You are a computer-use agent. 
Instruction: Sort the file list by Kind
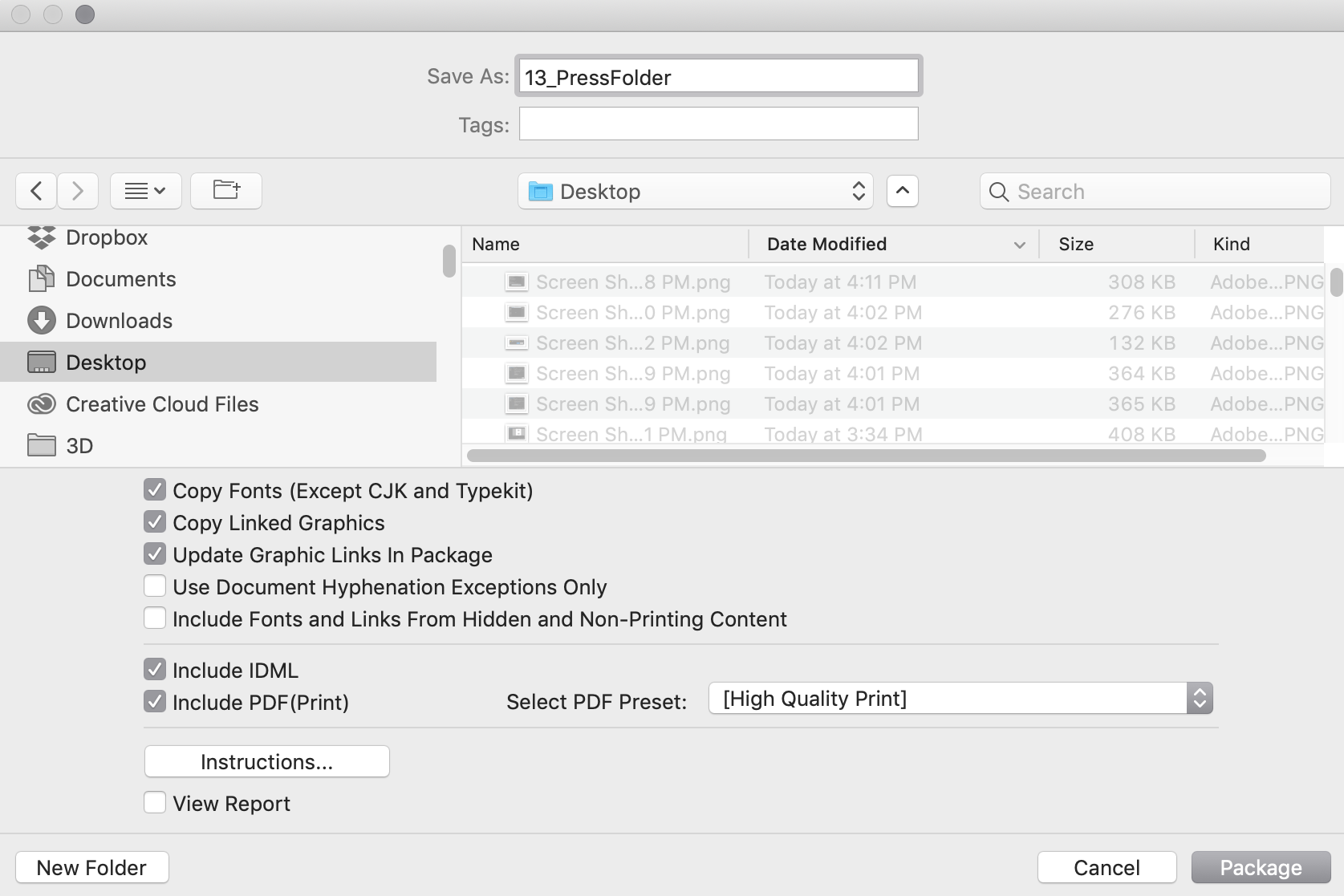click(x=1259, y=244)
